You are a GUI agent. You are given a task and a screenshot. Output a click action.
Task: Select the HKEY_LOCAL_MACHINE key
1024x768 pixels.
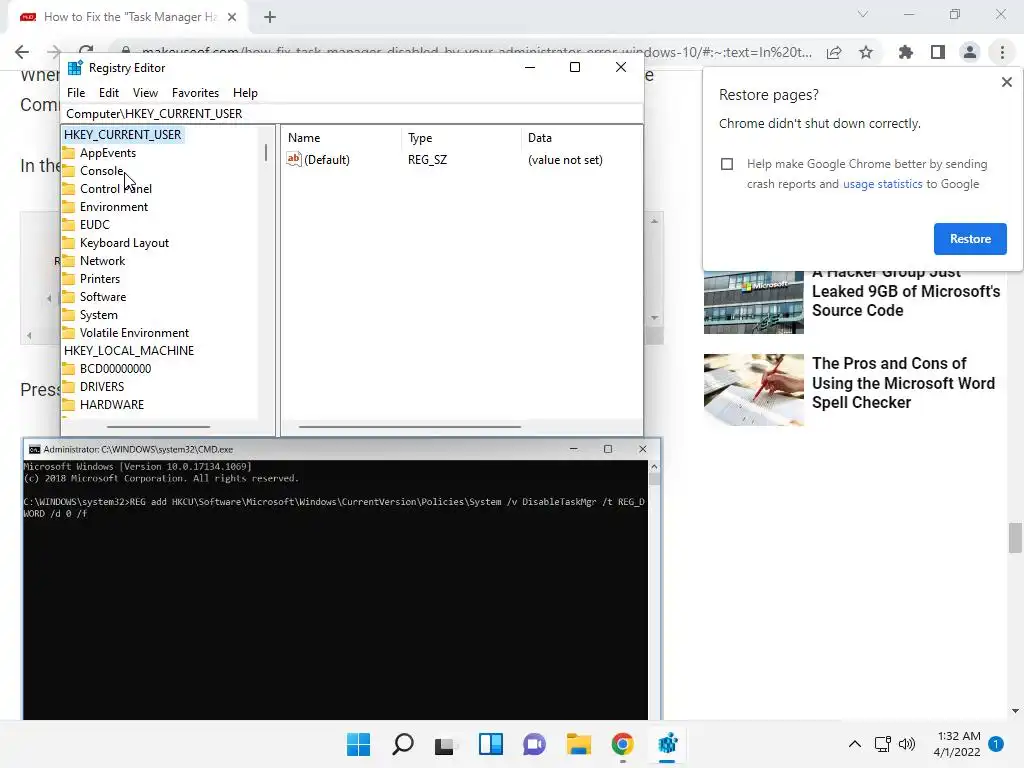[129, 351]
